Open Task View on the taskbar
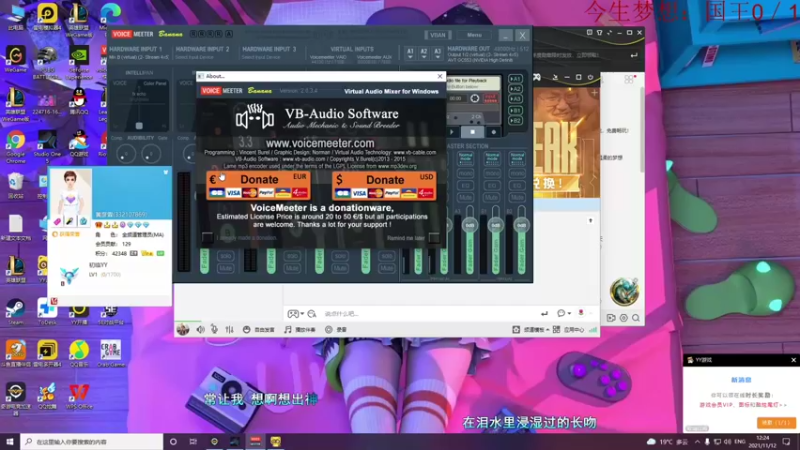Image resolution: width=800 pixels, height=450 pixels. pos(193,441)
